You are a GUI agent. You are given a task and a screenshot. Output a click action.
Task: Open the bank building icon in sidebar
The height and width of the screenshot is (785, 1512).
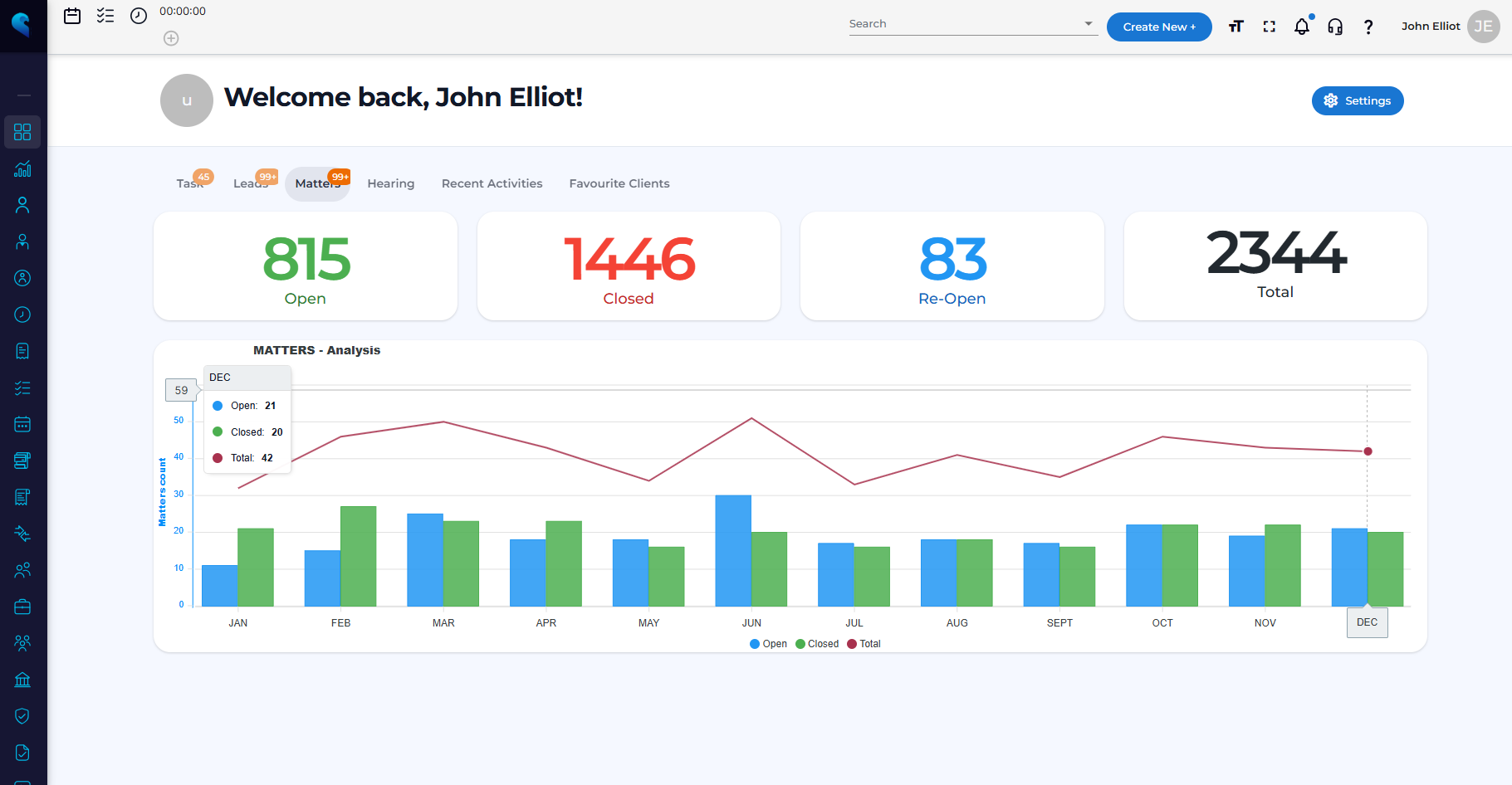[x=22, y=680]
